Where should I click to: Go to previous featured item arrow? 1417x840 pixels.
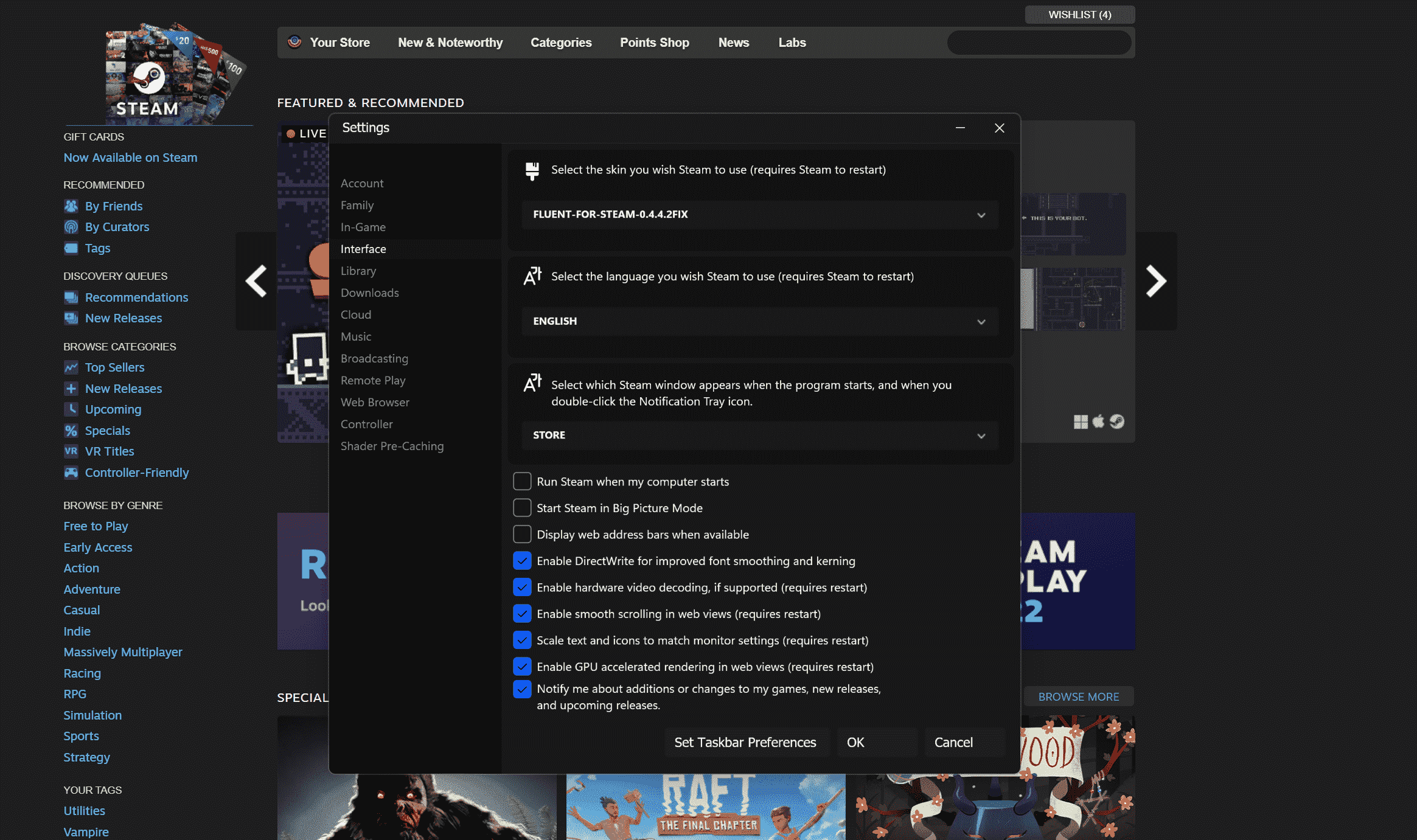256,281
